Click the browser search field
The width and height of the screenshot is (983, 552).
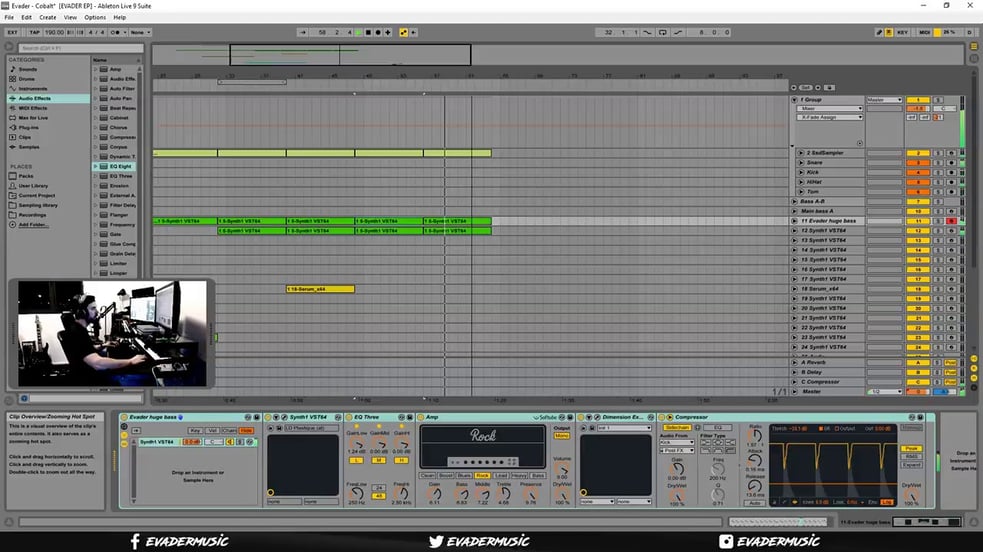pyautogui.click(x=80, y=48)
